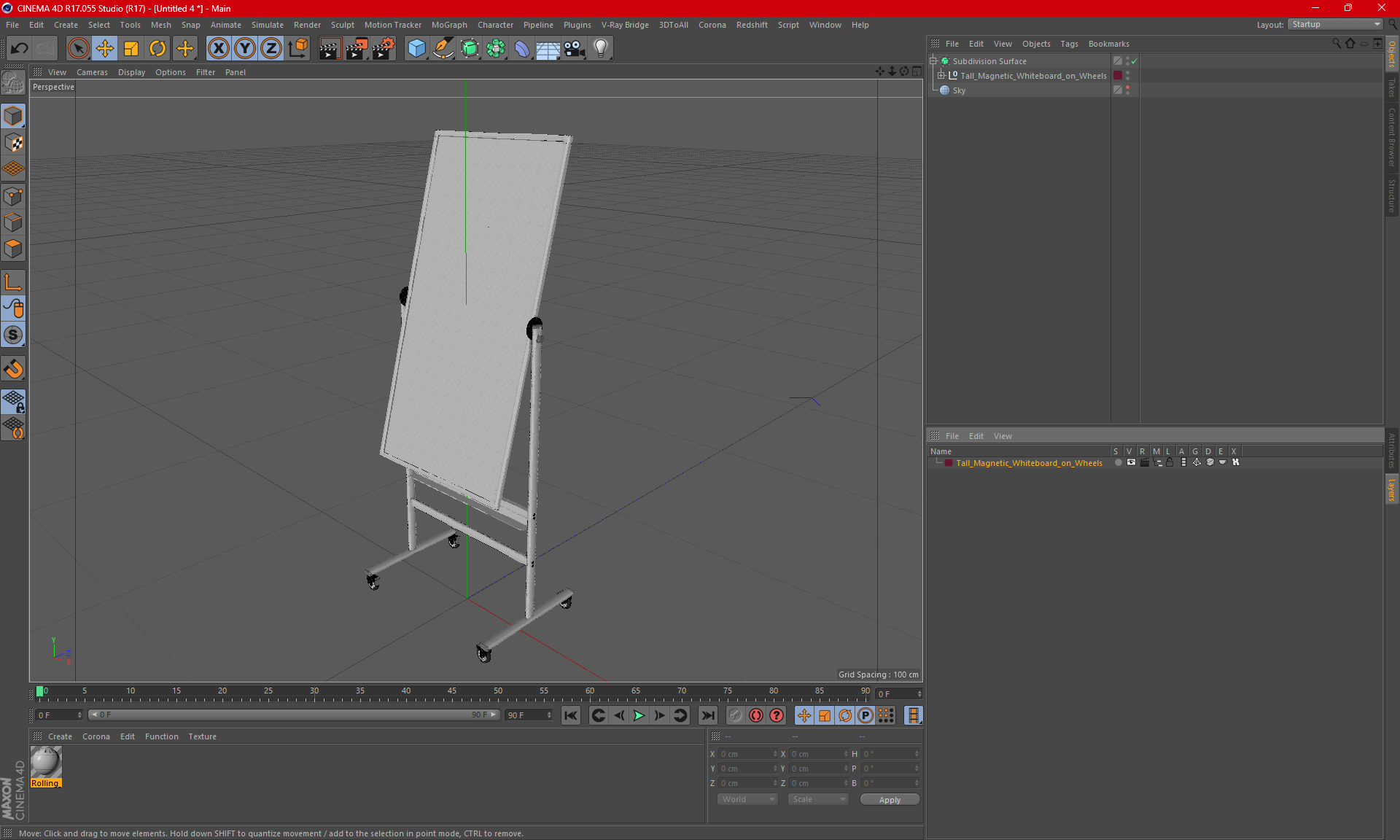Select the Live Selection tool
The height and width of the screenshot is (840, 1400).
coord(78,48)
